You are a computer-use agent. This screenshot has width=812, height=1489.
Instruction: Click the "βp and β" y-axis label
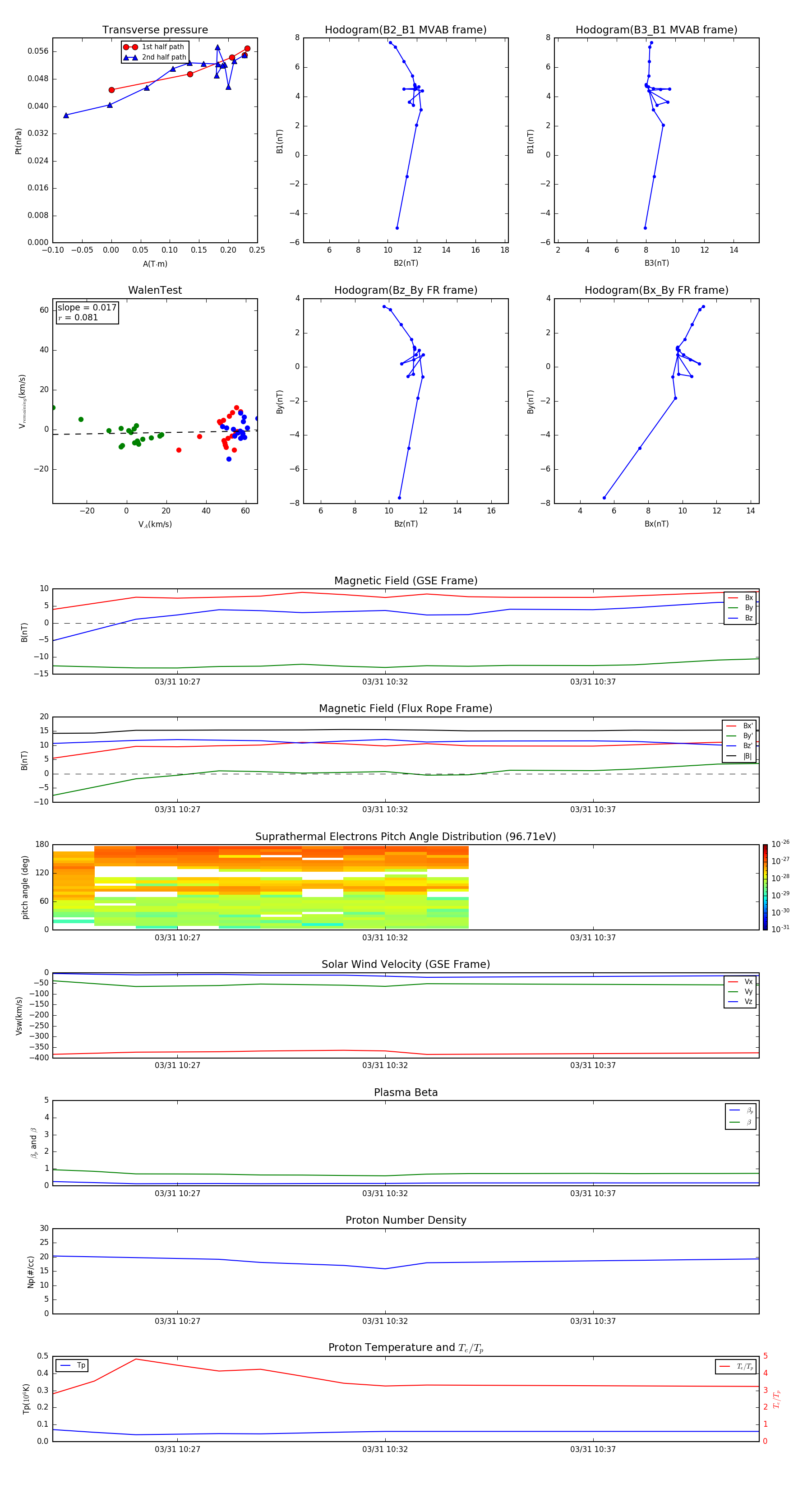(33, 1143)
